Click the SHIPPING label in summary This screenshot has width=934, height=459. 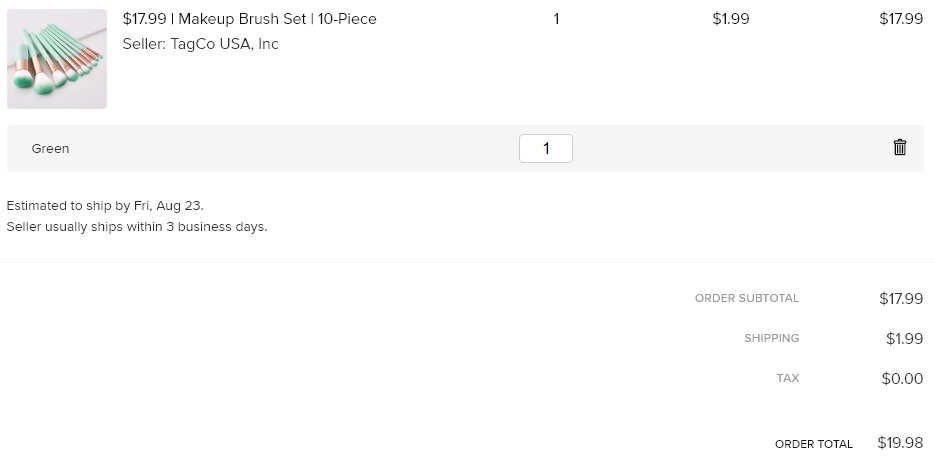(x=771, y=338)
